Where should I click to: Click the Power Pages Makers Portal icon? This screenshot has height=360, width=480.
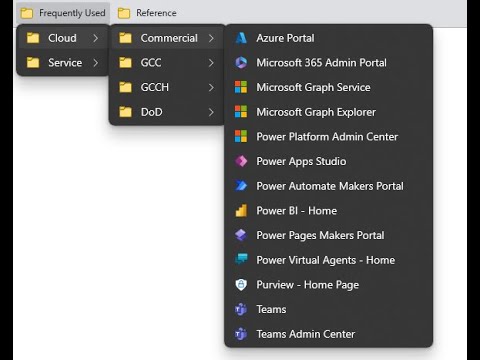[x=241, y=235]
